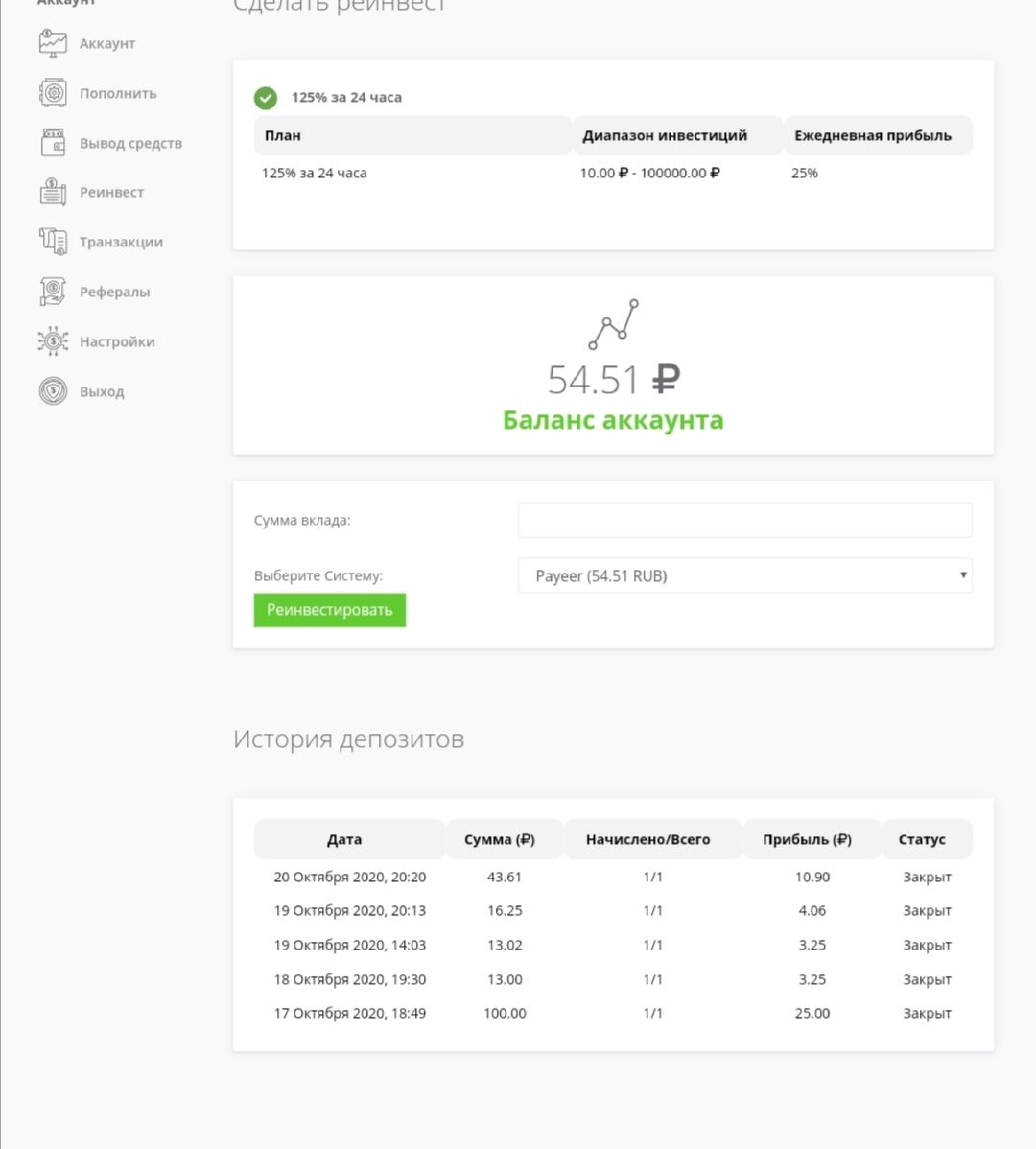Open Рефералы from the sidebar
This screenshot has width=1036, height=1149.
(114, 292)
